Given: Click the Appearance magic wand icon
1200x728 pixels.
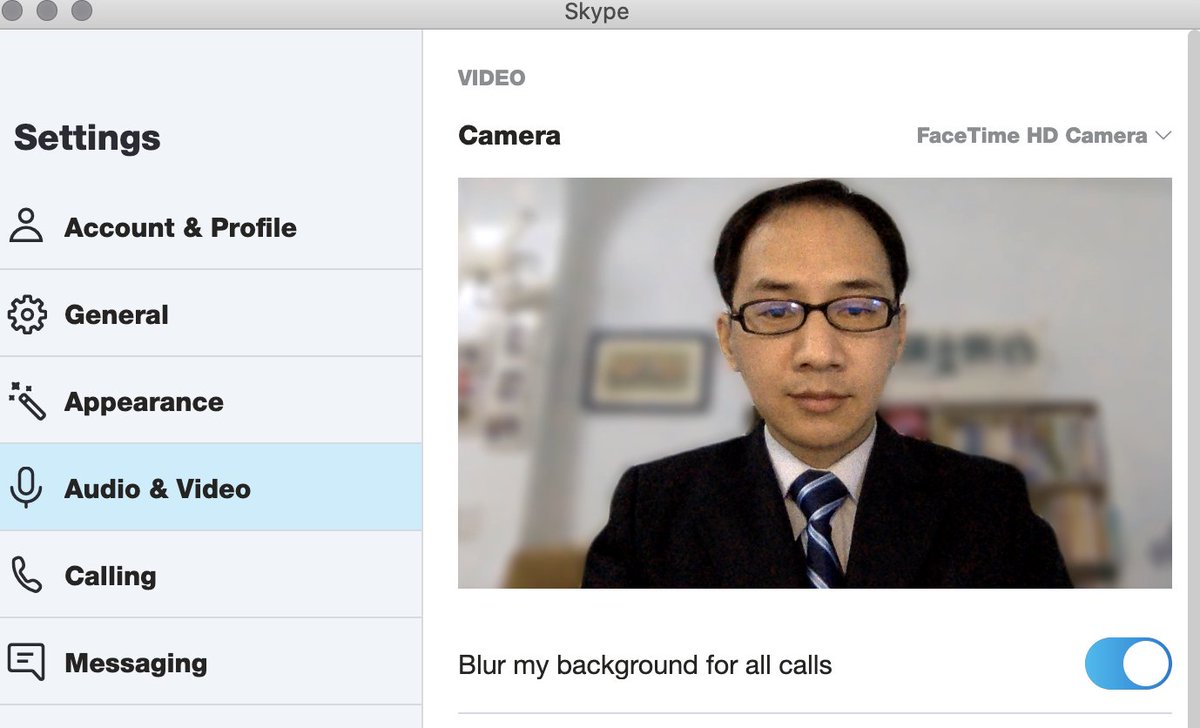Looking at the screenshot, I should click(x=26, y=401).
